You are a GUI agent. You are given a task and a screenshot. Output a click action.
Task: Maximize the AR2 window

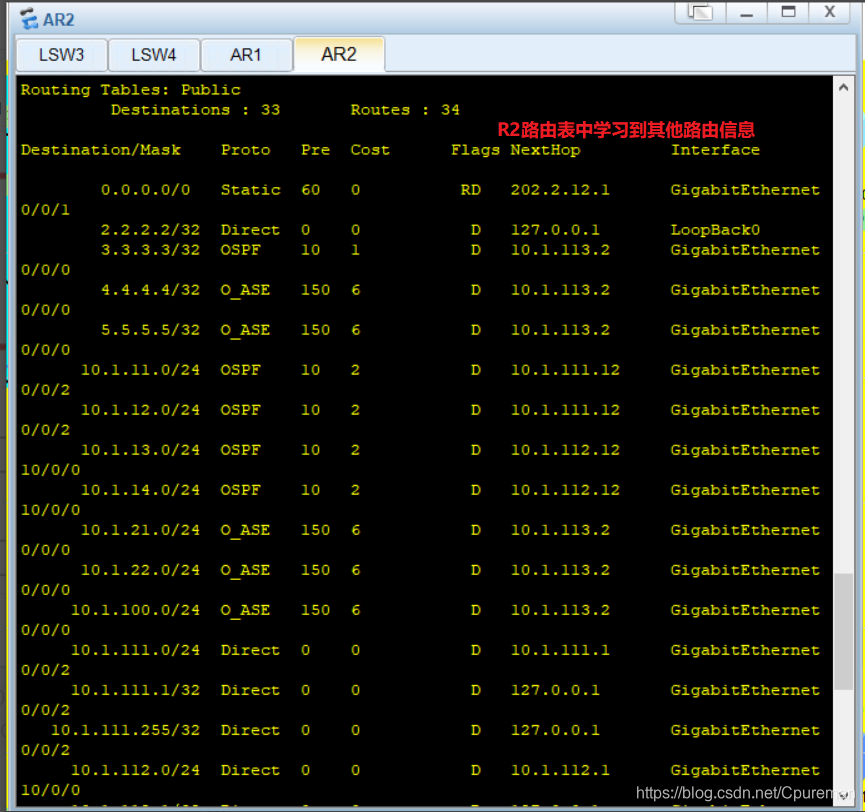(788, 12)
